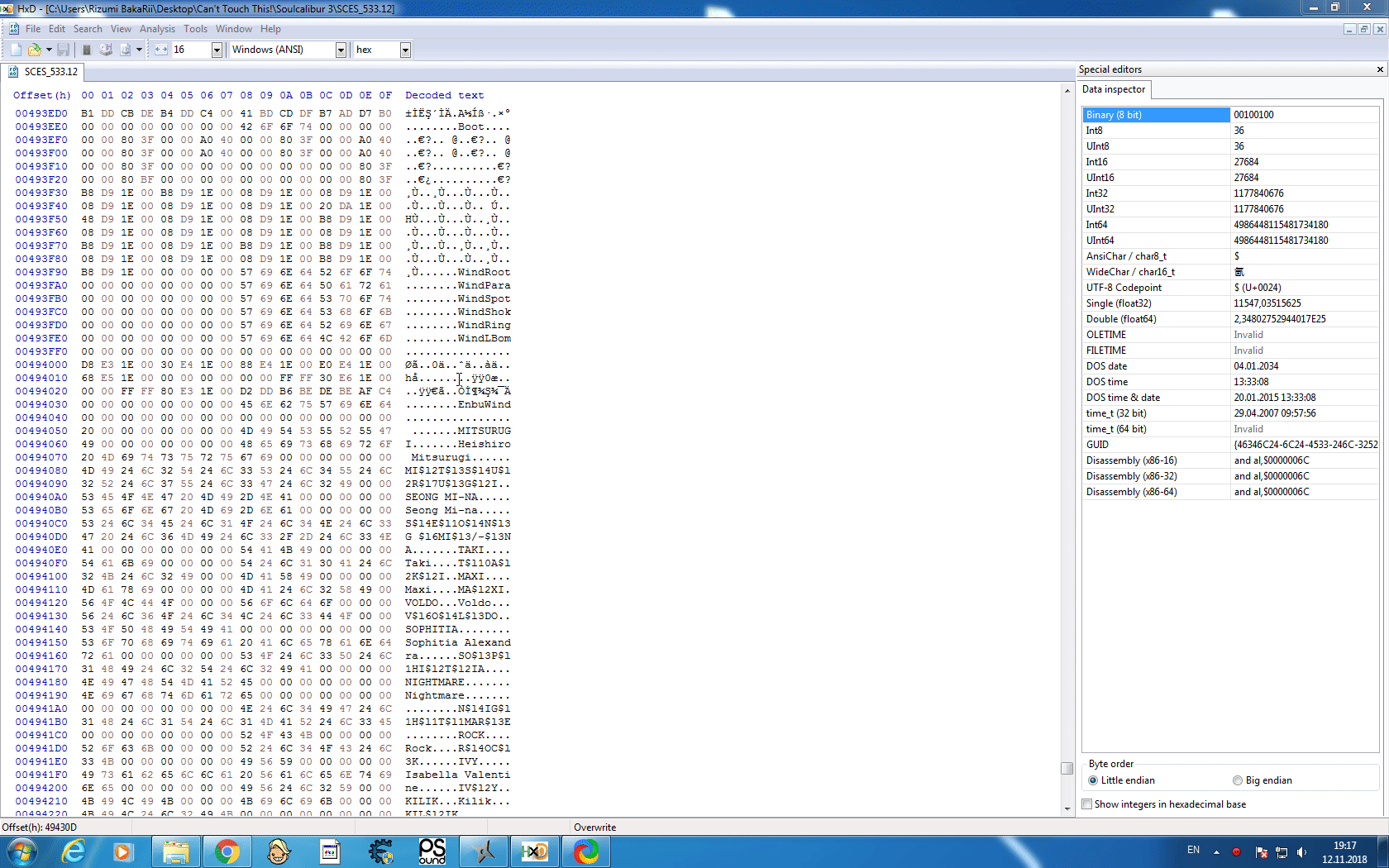
Task: Open the hex offset base dropdown
Action: (x=405, y=50)
